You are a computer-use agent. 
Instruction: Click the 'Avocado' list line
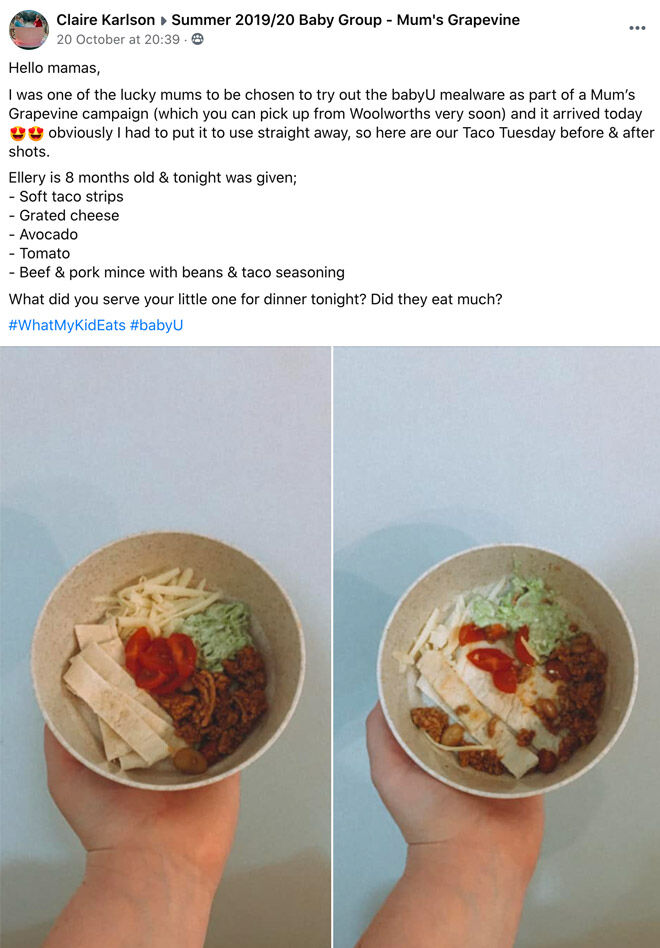43,234
